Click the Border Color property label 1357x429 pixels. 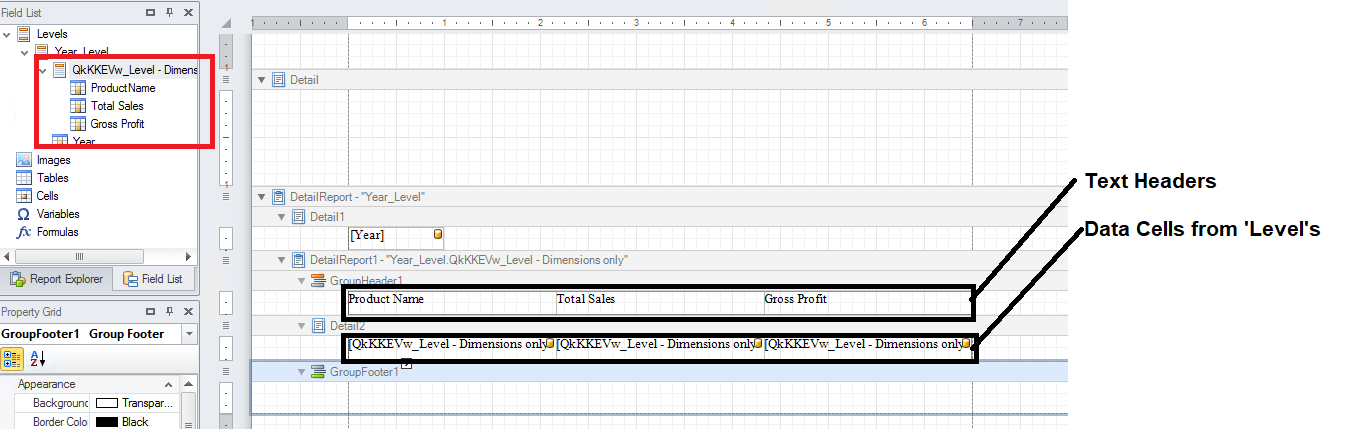pos(60,422)
